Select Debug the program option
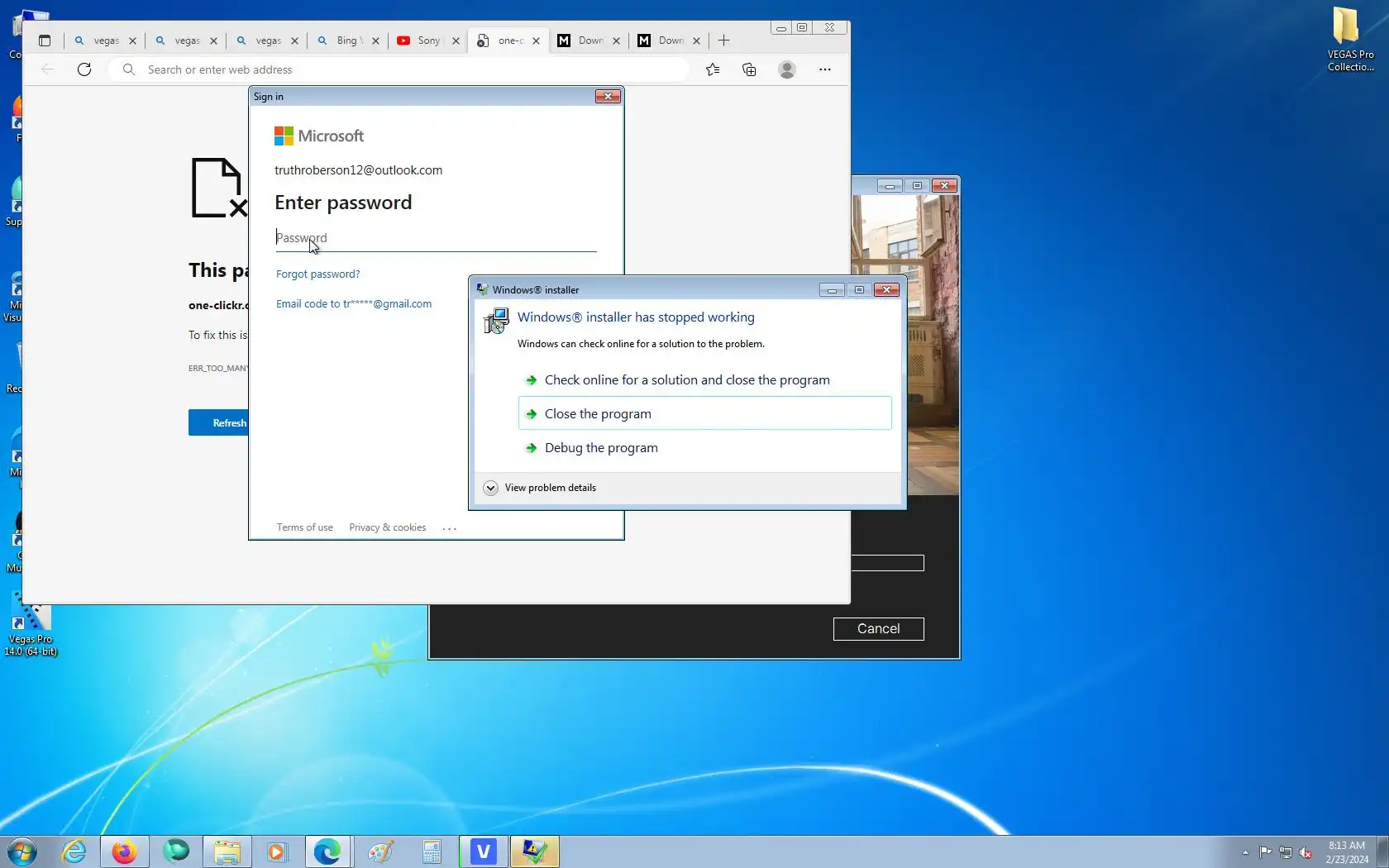1389x868 pixels. (x=704, y=447)
